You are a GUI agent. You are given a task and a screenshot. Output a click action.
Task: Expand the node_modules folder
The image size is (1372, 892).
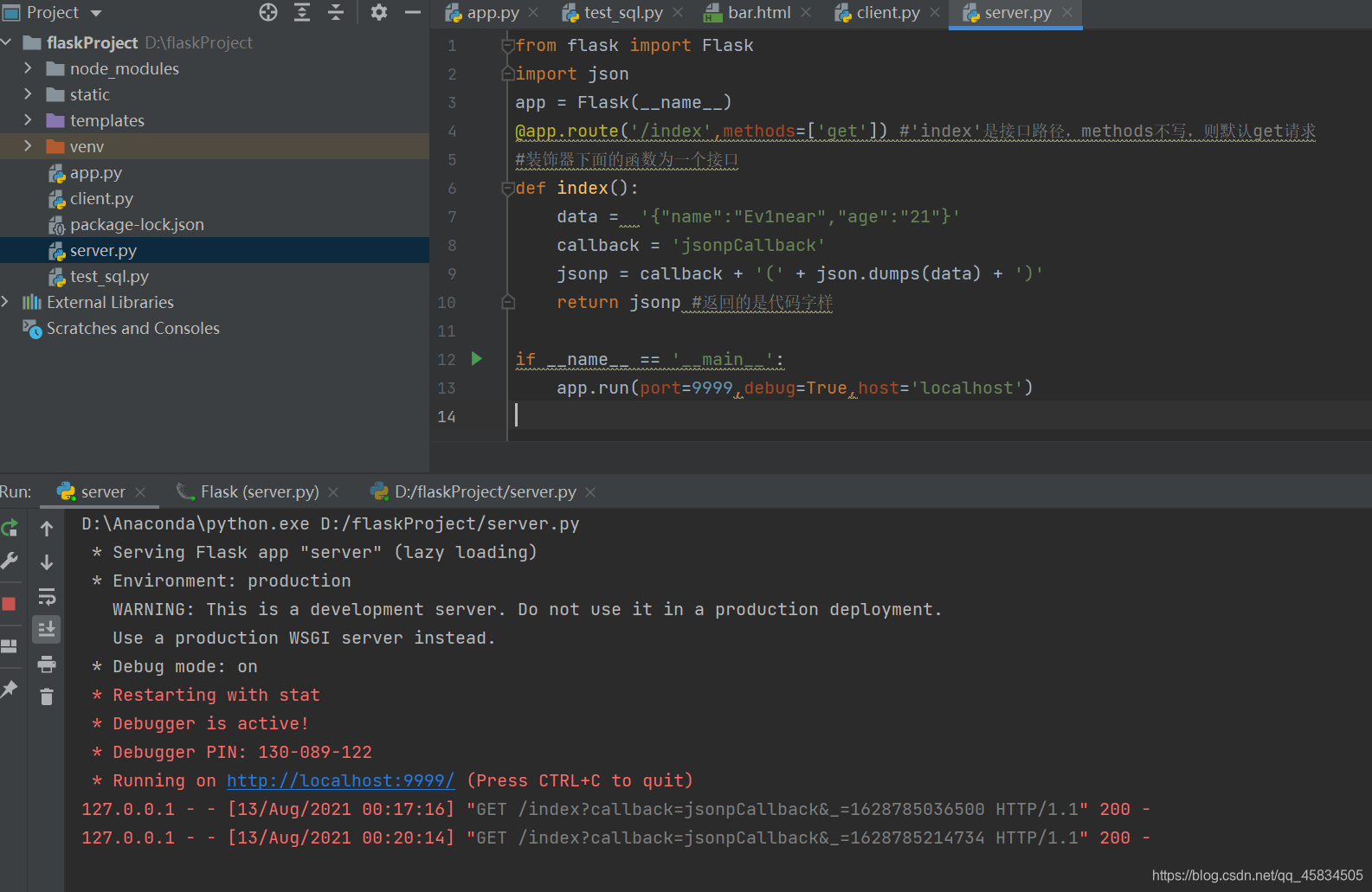click(x=28, y=68)
